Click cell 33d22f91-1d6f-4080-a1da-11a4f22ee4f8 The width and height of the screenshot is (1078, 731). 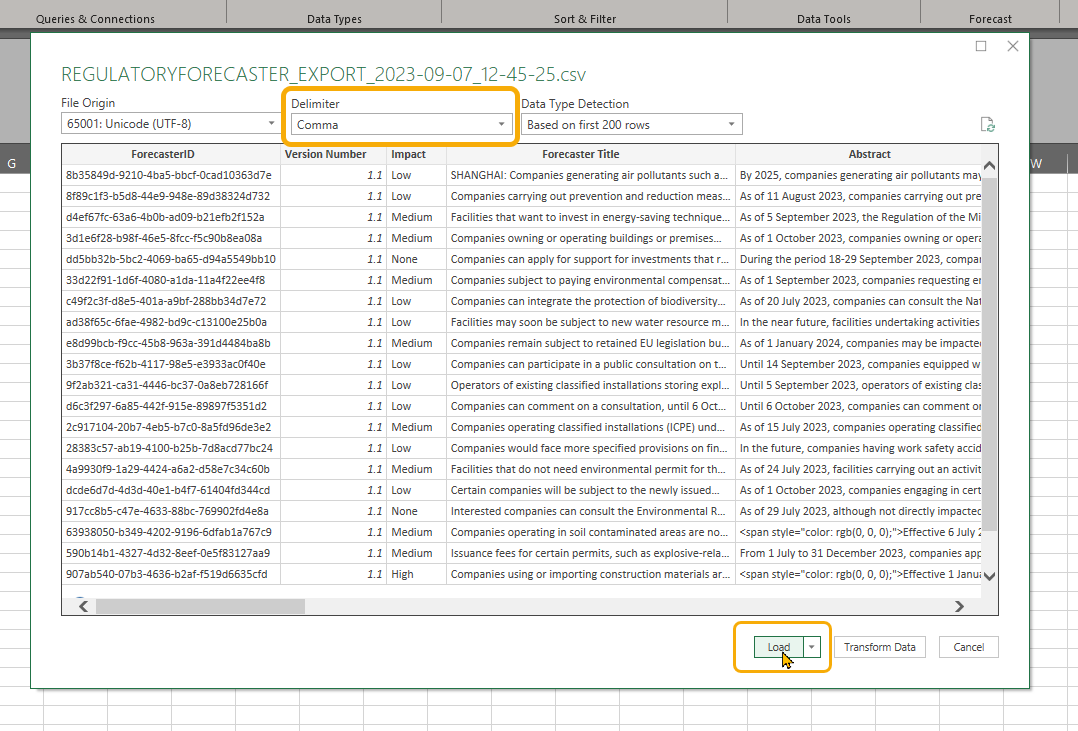171,280
